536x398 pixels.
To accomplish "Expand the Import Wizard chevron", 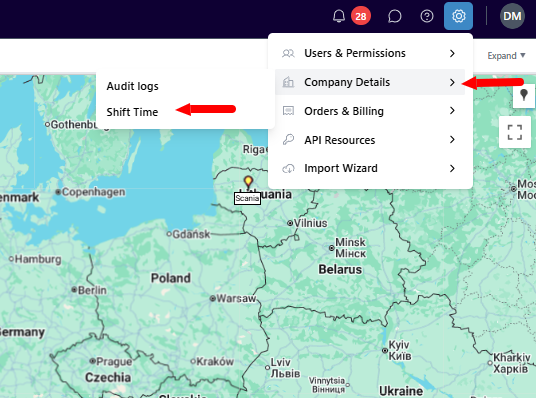I will [x=452, y=168].
